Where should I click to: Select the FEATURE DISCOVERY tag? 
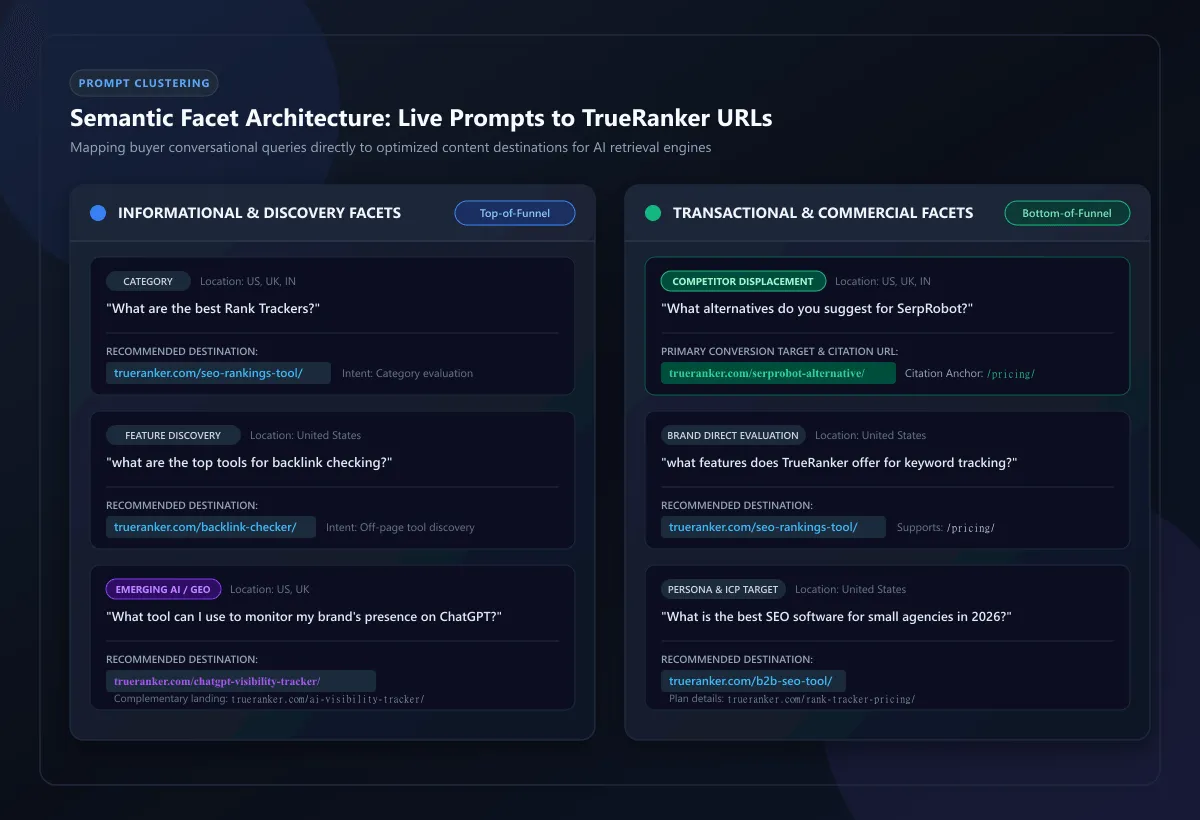[173, 435]
